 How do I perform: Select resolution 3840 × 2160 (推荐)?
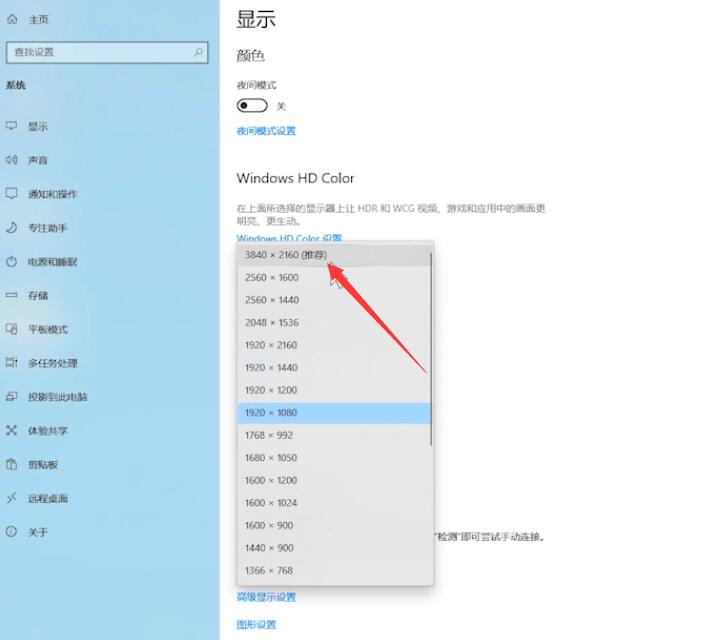(x=334, y=255)
